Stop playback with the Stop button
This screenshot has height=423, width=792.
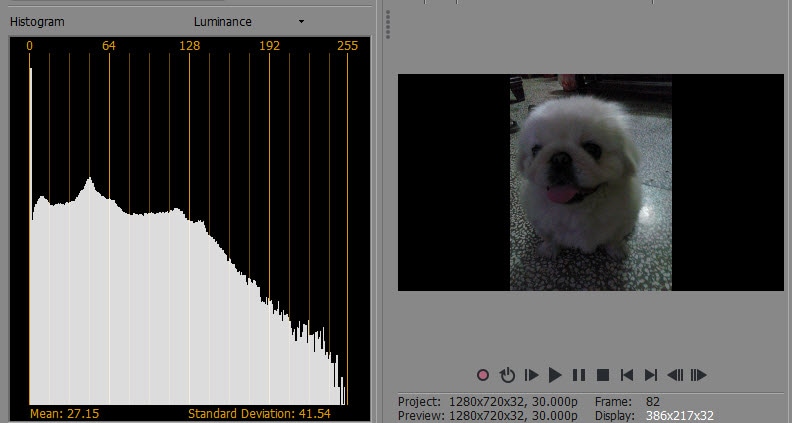tap(603, 375)
